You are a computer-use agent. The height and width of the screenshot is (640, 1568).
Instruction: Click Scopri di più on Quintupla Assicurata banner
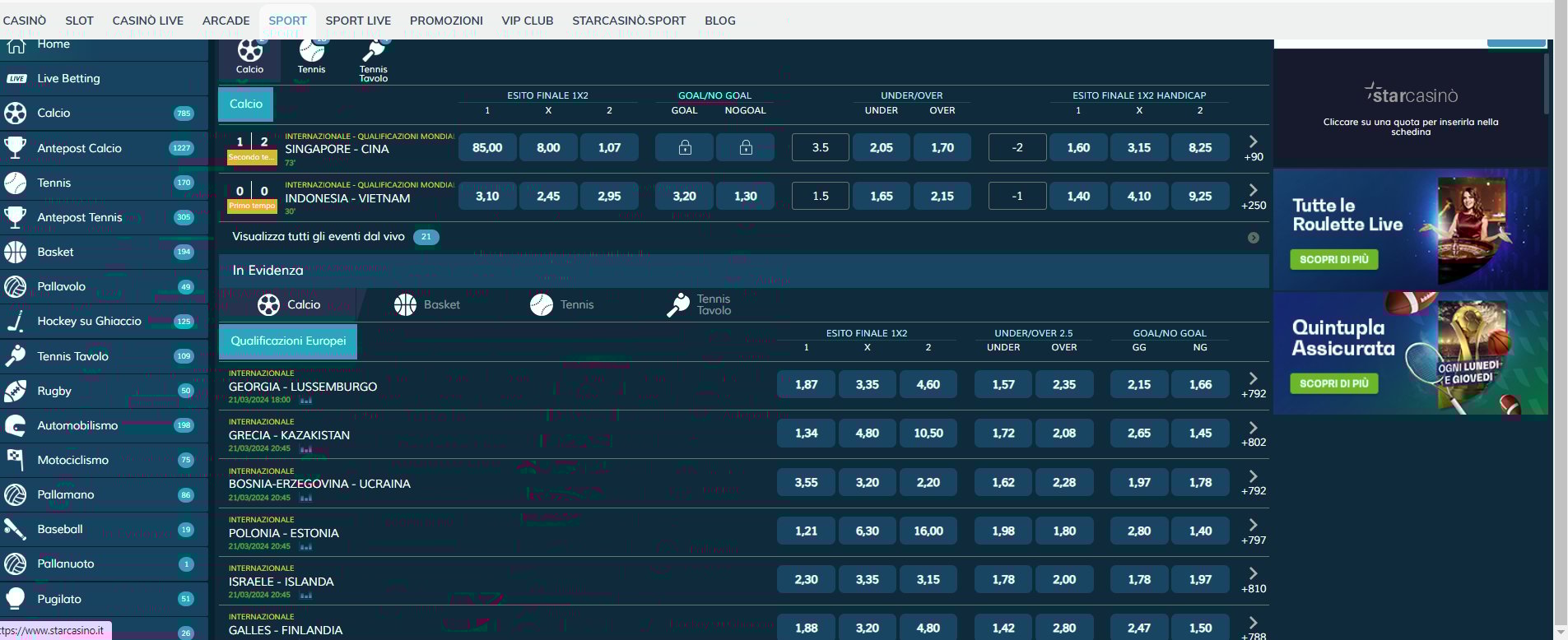[x=1333, y=384]
